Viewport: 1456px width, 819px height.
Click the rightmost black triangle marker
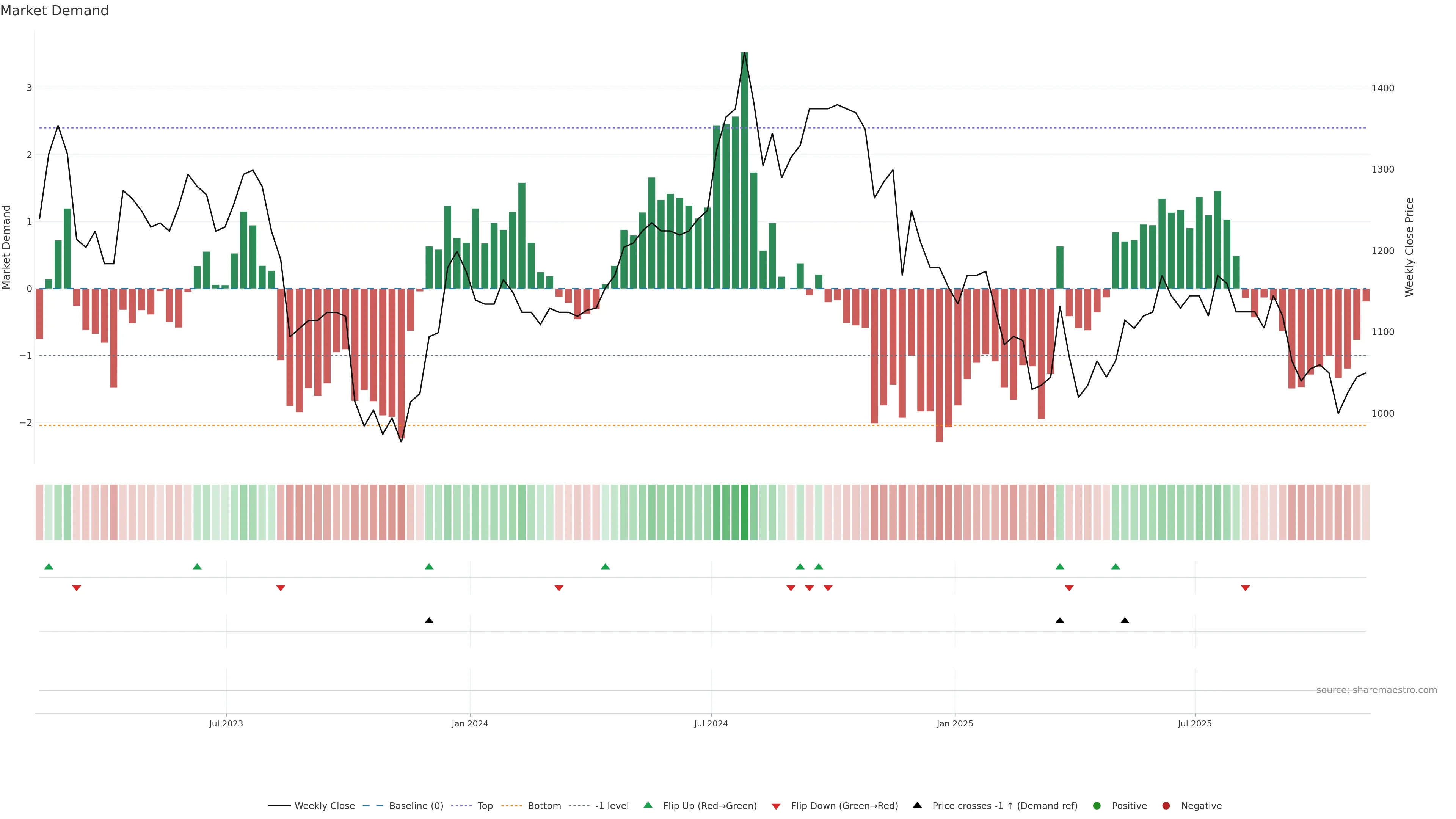tap(1125, 621)
